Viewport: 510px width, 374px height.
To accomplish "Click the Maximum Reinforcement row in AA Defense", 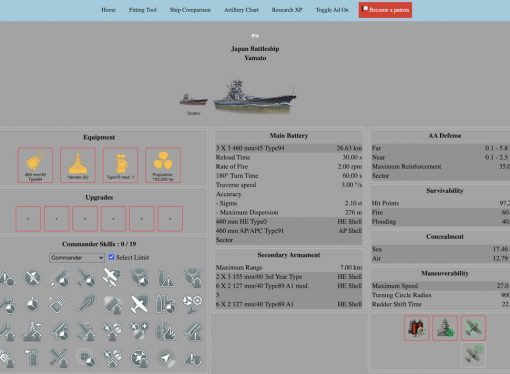I will point(441,166).
